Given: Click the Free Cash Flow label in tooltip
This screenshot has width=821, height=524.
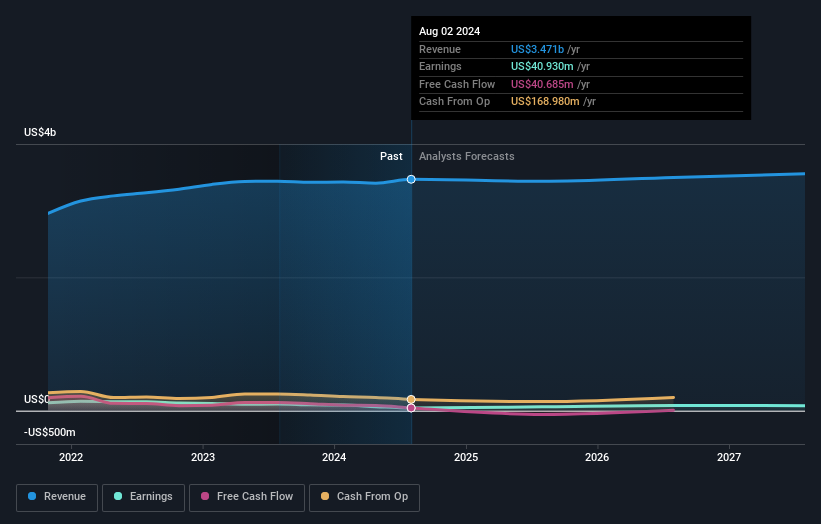Looking at the screenshot, I should click(x=457, y=84).
